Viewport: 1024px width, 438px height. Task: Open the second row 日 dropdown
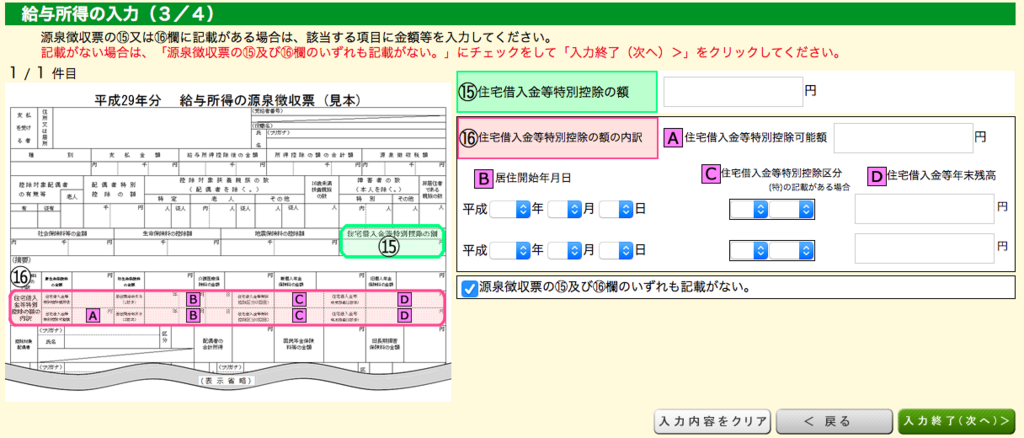pyautogui.click(x=616, y=249)
